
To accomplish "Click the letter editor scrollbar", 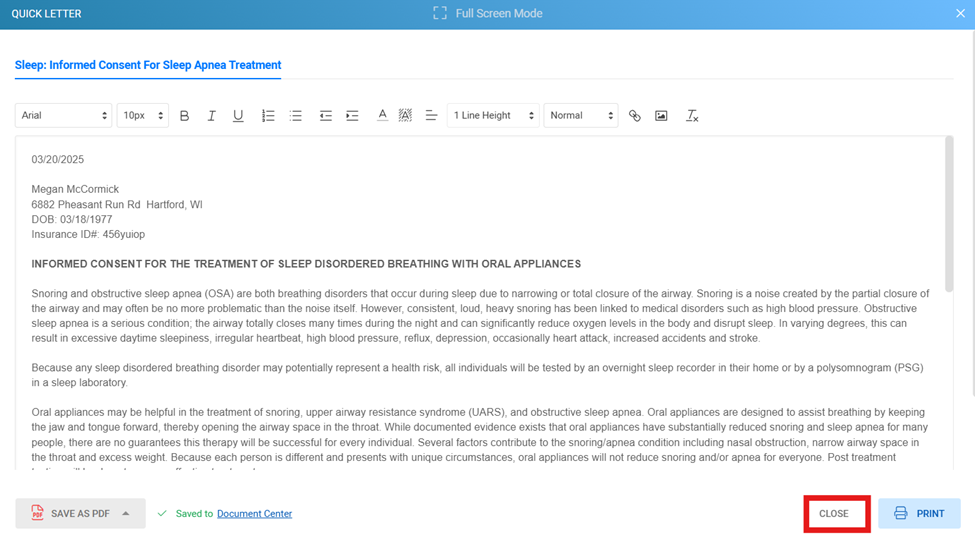I will [949, 214].
